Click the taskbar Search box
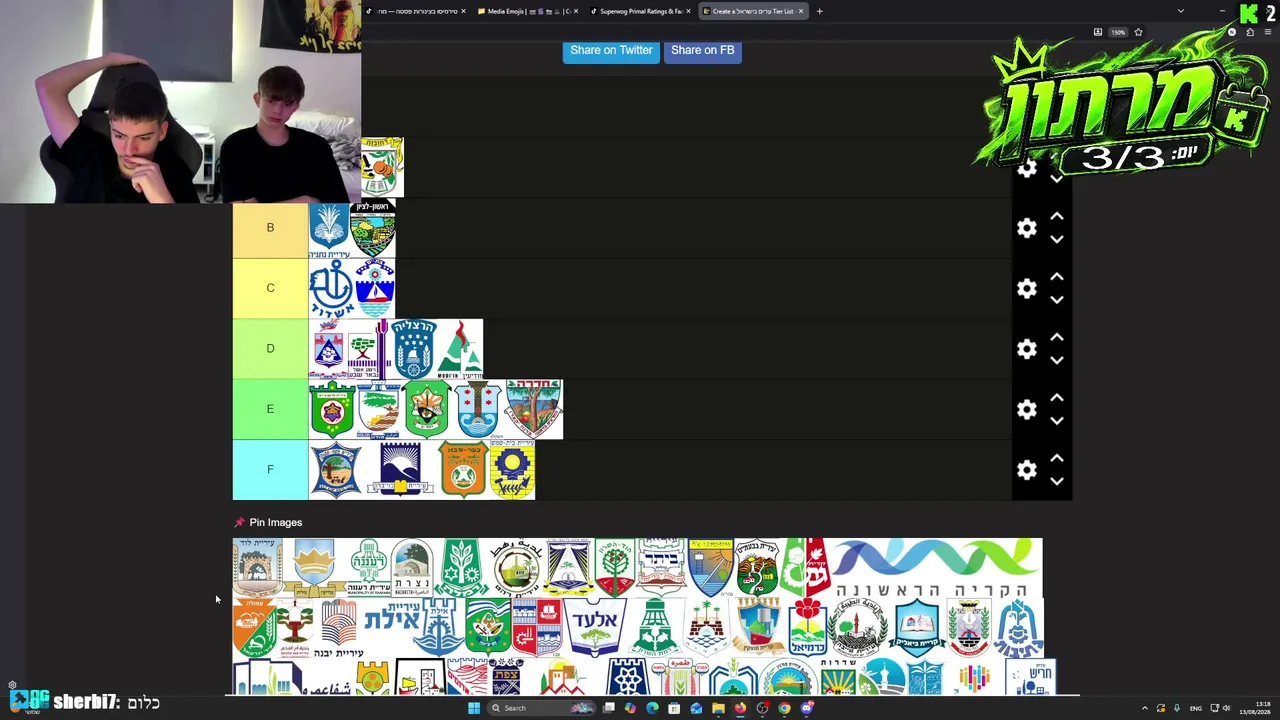Image resolution: width=1280 pixels, height=720 pixels. click(541, 708)
